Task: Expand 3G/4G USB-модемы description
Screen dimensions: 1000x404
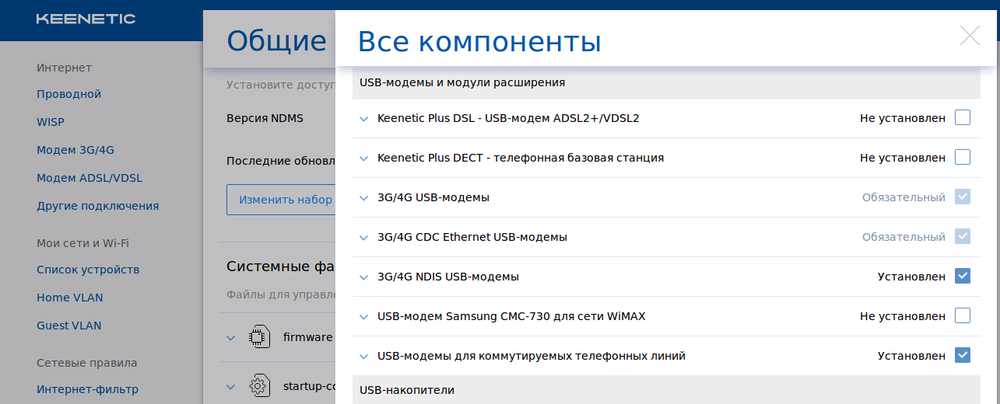Action: 364,198
